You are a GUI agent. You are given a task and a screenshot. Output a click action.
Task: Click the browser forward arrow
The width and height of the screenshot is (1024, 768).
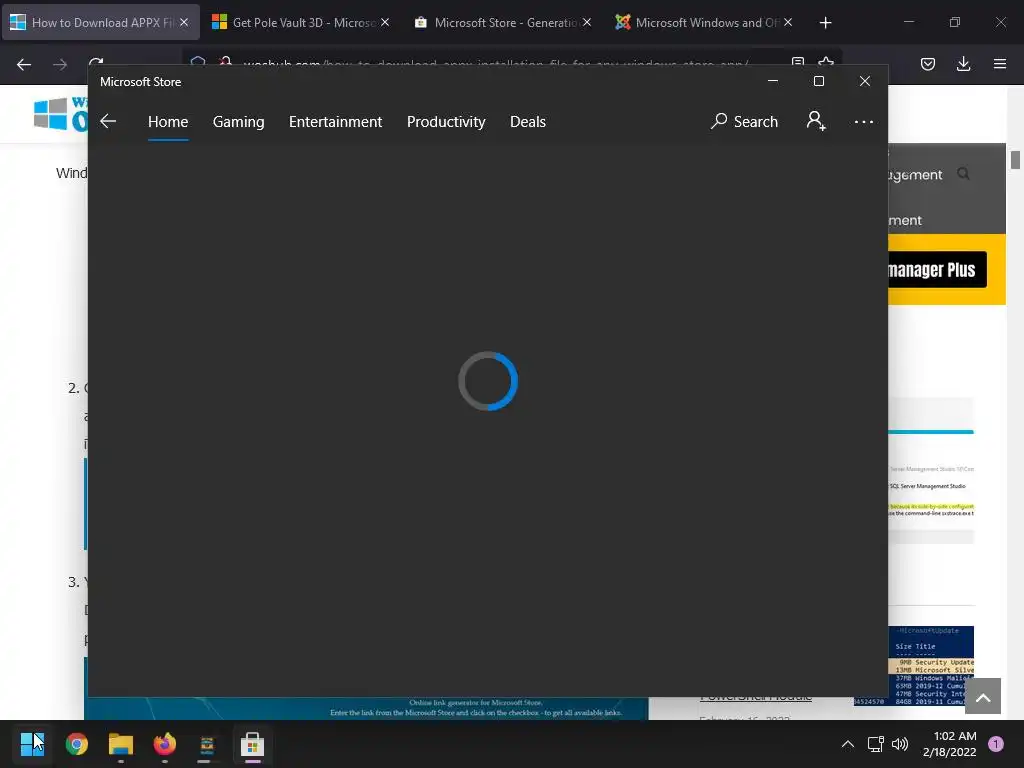[x=59, y=64]
